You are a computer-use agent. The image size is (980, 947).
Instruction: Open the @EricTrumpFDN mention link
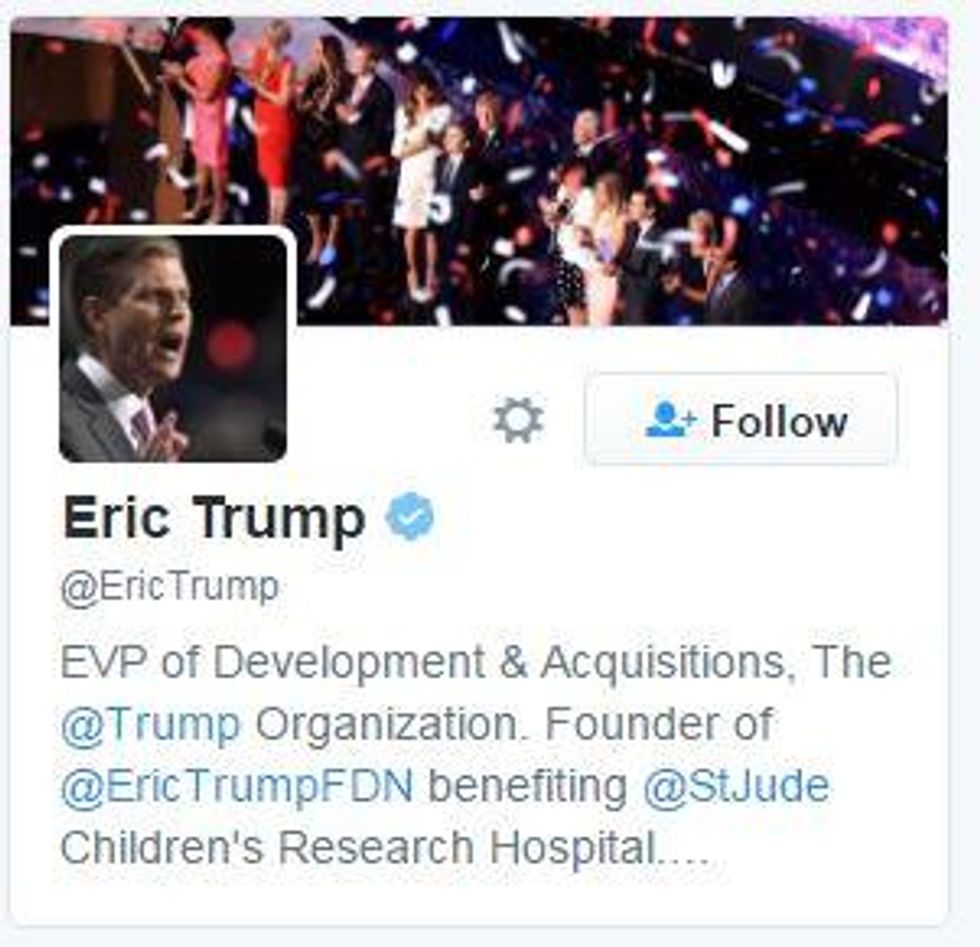[x=237, y=786]
